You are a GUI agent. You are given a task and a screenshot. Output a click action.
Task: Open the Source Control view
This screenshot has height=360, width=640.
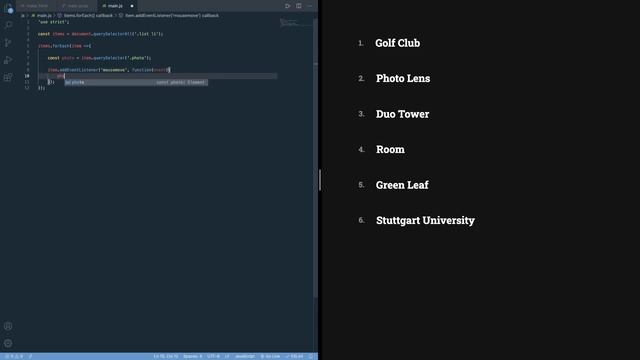pos(8,42)
